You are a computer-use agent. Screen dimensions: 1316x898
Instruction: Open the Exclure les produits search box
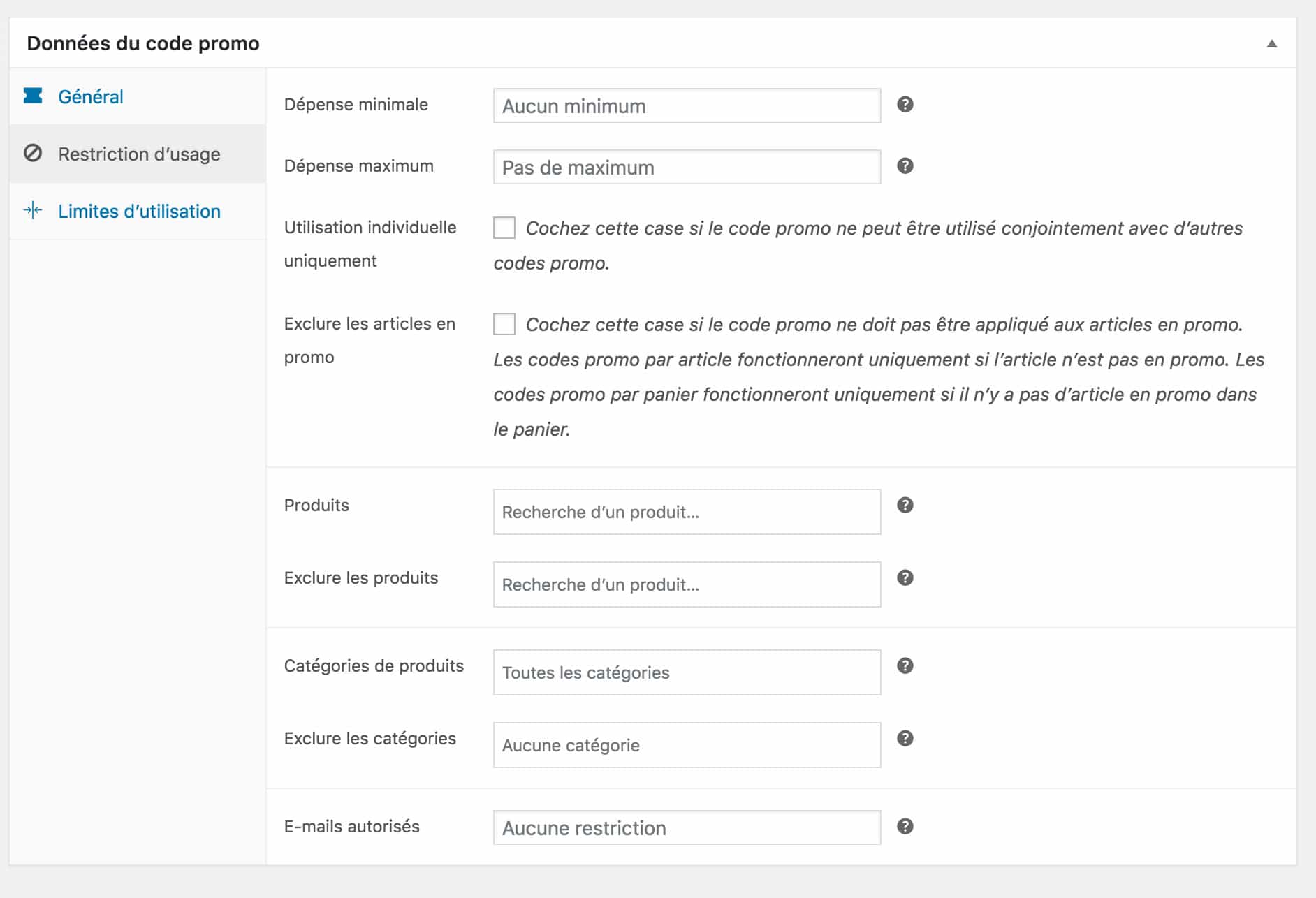tap(687, 584)
